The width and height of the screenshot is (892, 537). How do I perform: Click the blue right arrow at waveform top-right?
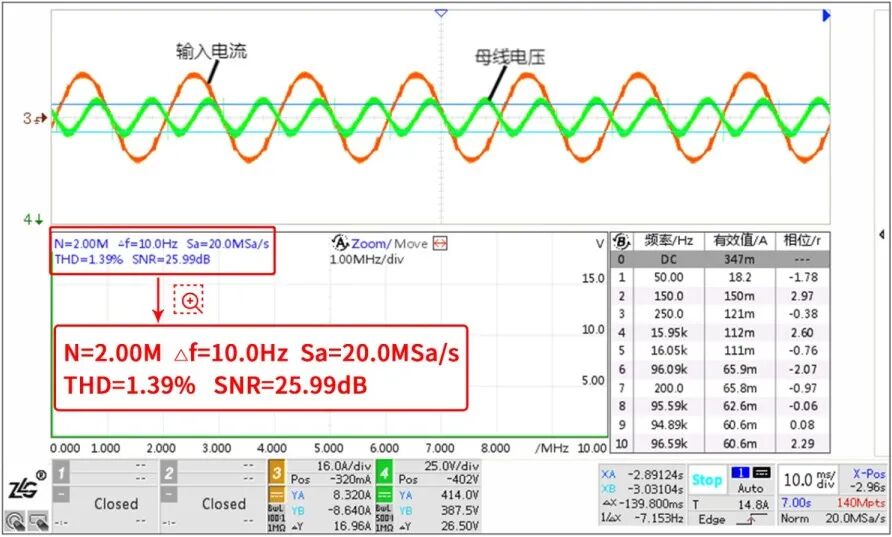pyautogui.click(x=827, y=15)
